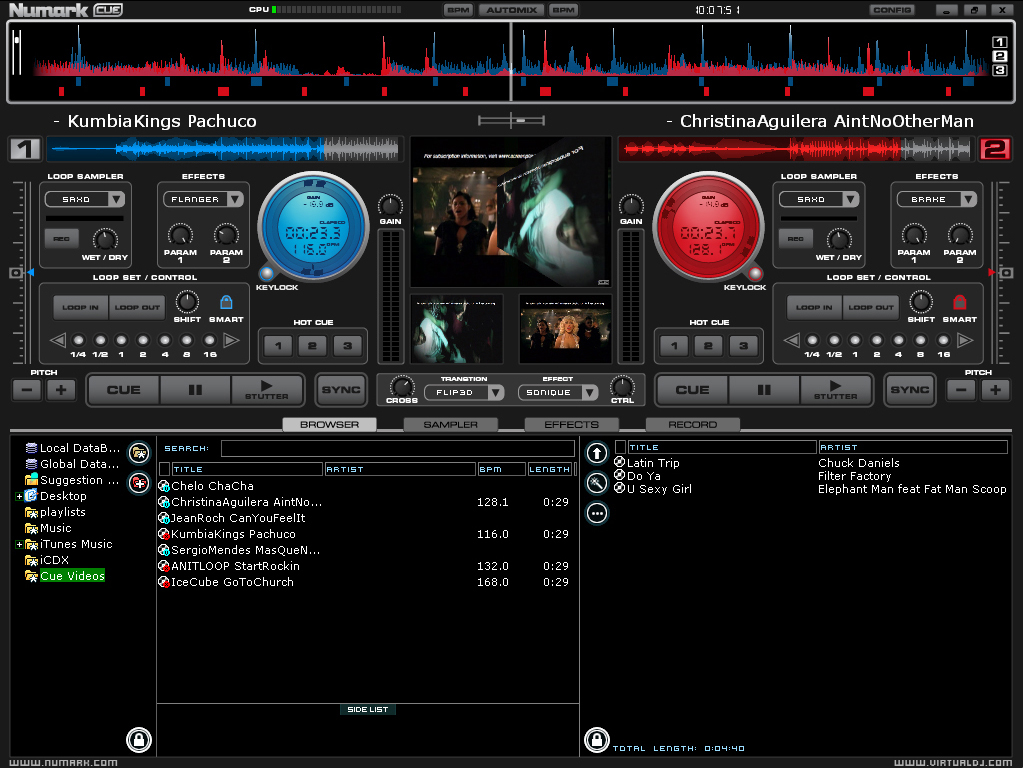Viewport: 1023px width, 768px height.
Task: Enable KEYLOCK on the left deck
Action: coord(267,273)
